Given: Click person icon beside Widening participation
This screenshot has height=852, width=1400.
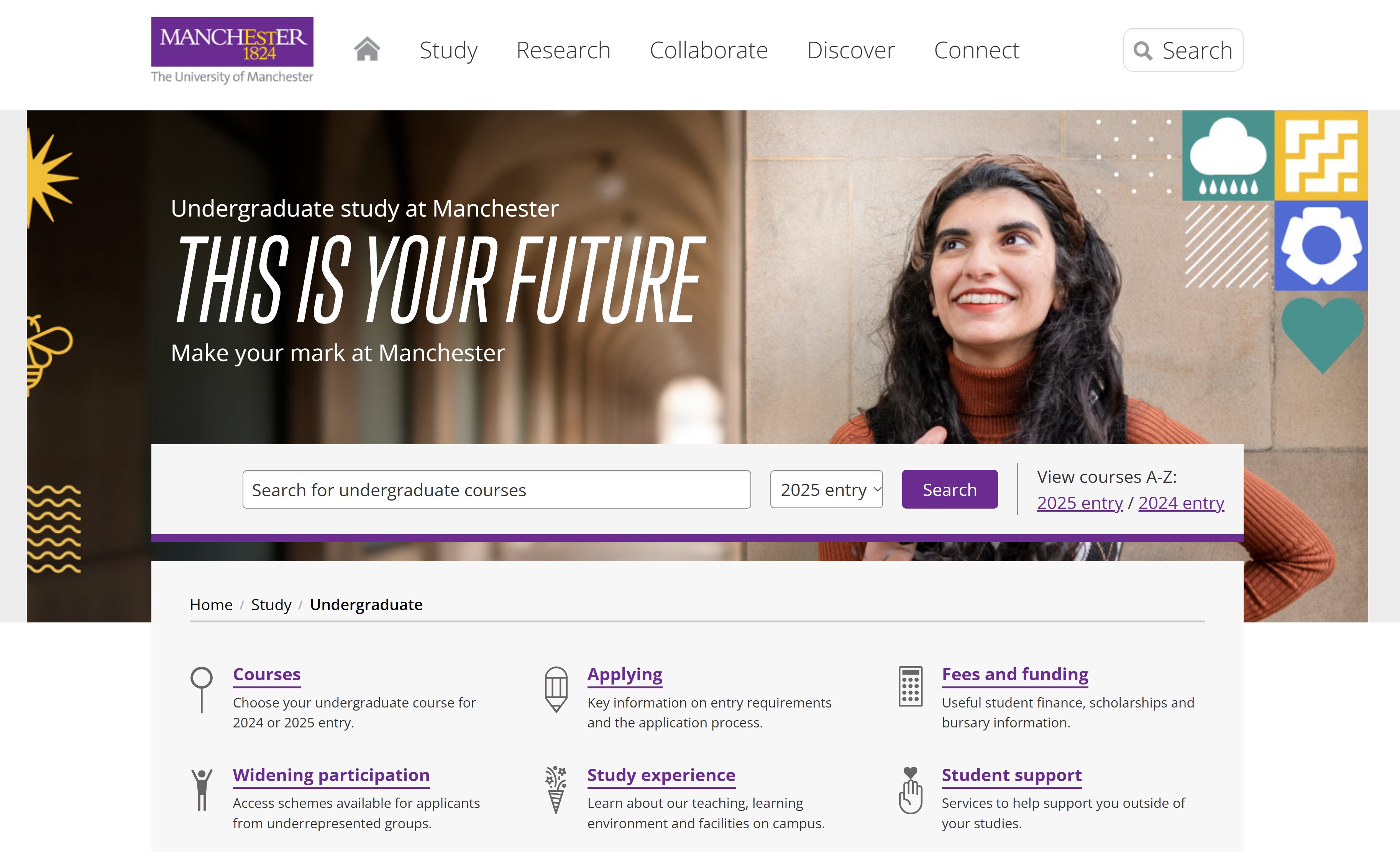Looking at the screenshot, I should [202, 790].
